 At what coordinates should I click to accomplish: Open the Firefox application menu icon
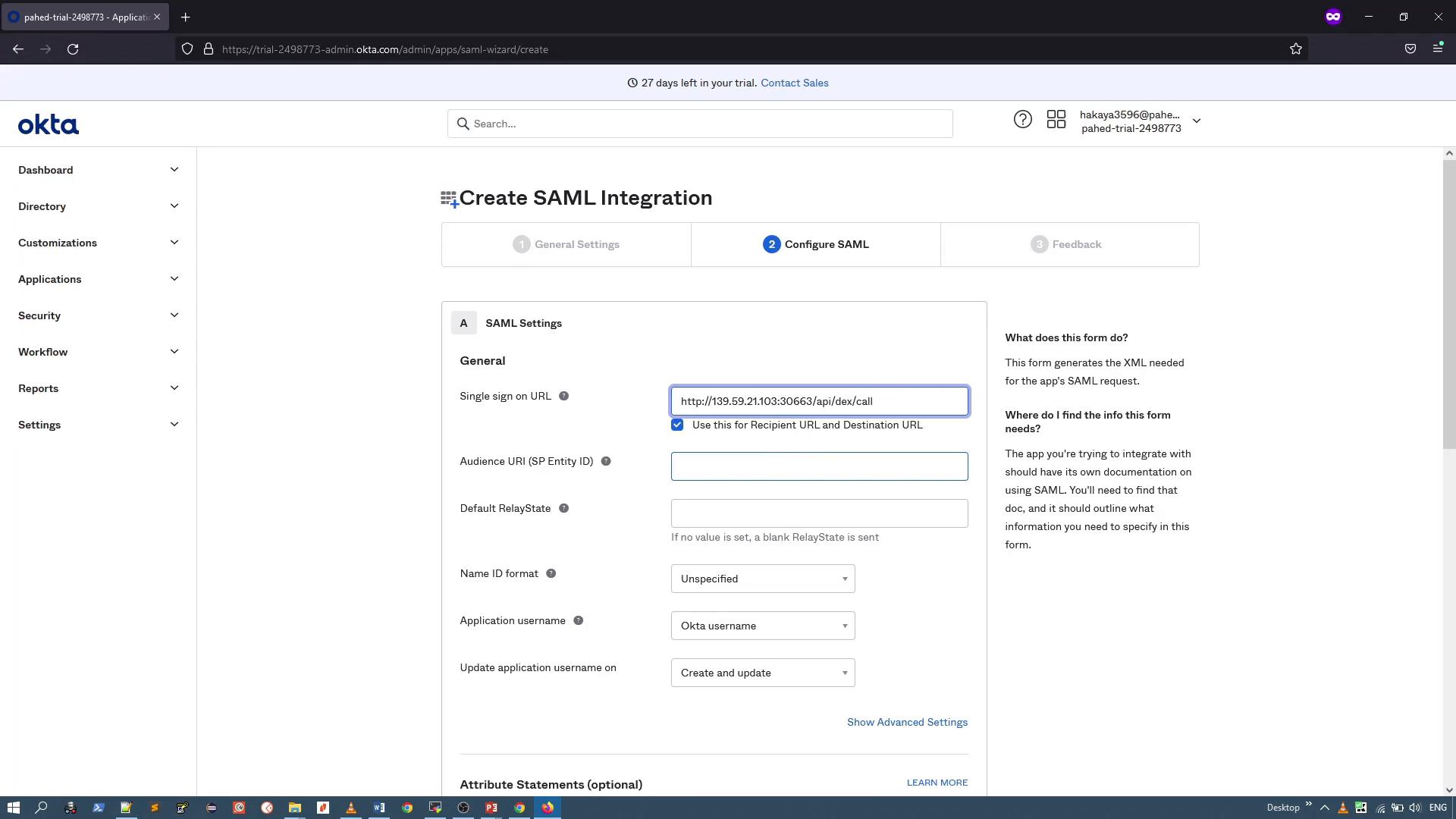(1438, 49)
